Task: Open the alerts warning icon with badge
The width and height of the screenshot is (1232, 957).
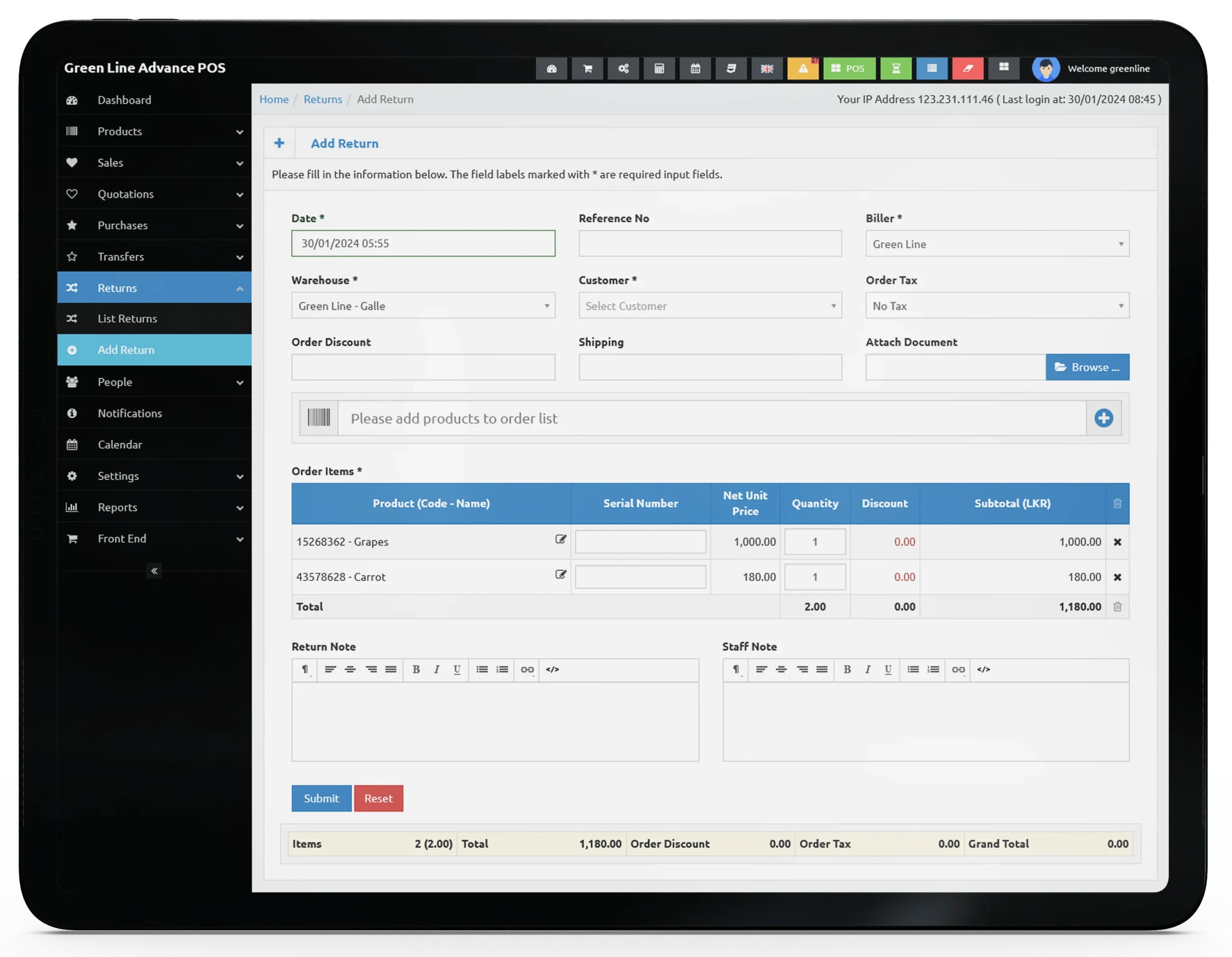Action: 803,69
